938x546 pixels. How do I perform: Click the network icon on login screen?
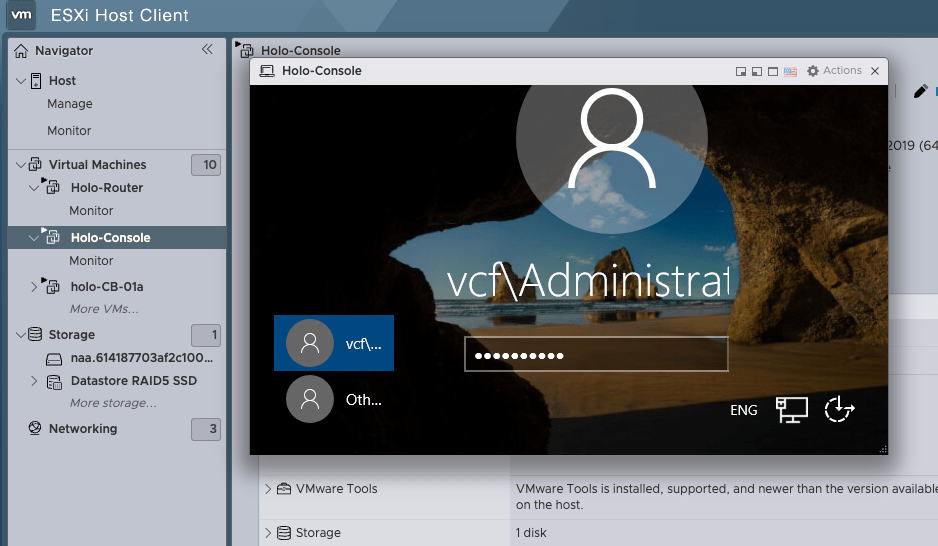click(792, 410)
